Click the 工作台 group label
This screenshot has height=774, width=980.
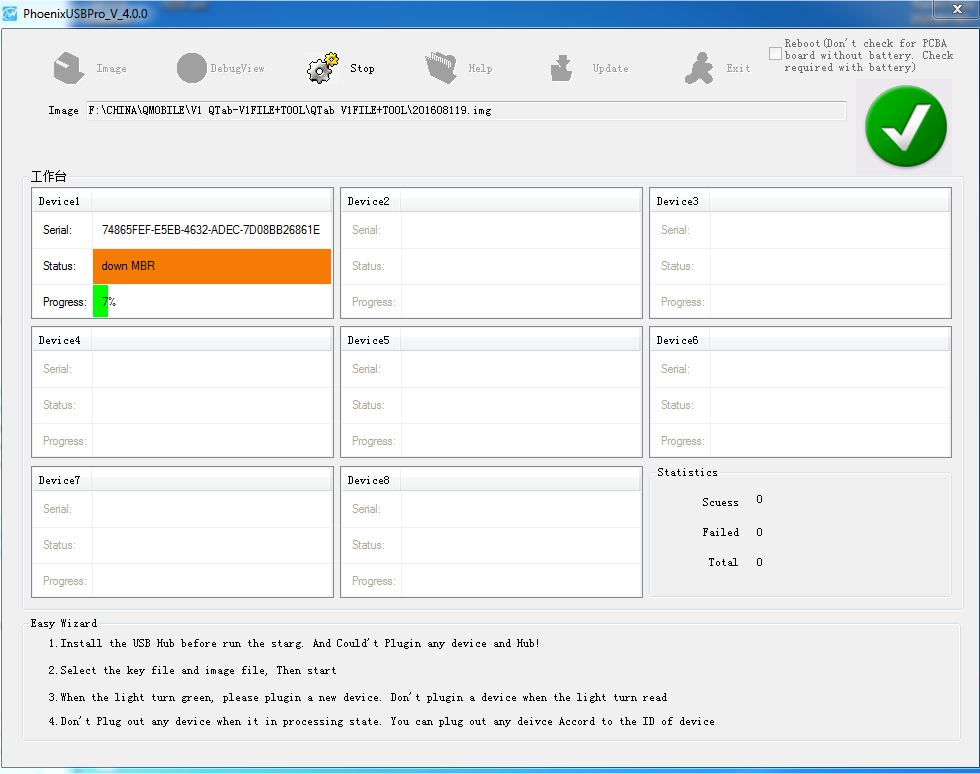click(49, 176)
